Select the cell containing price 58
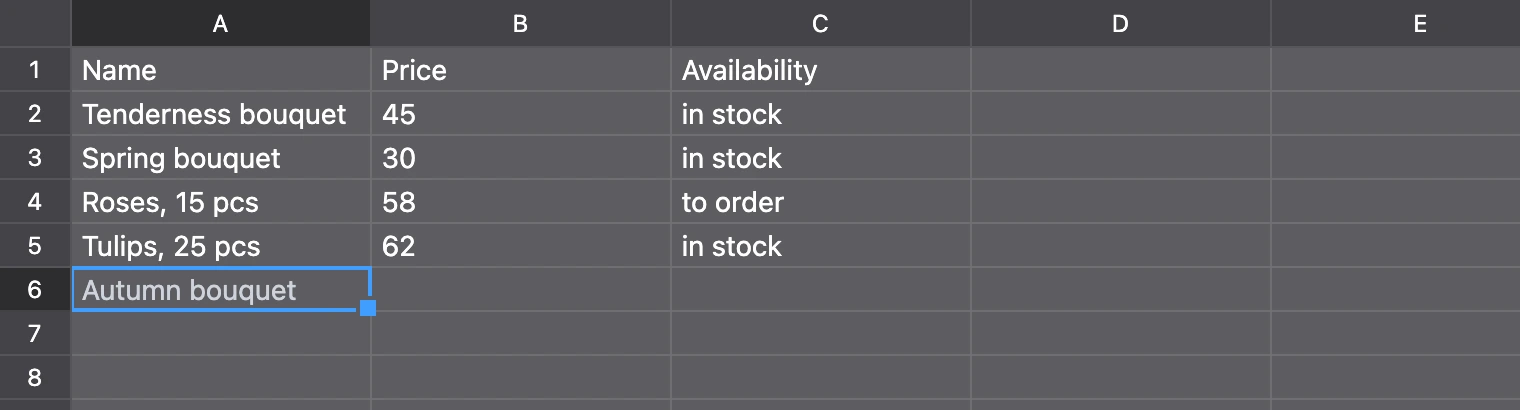The image size is (1520, 410). (x=521, y=202)
